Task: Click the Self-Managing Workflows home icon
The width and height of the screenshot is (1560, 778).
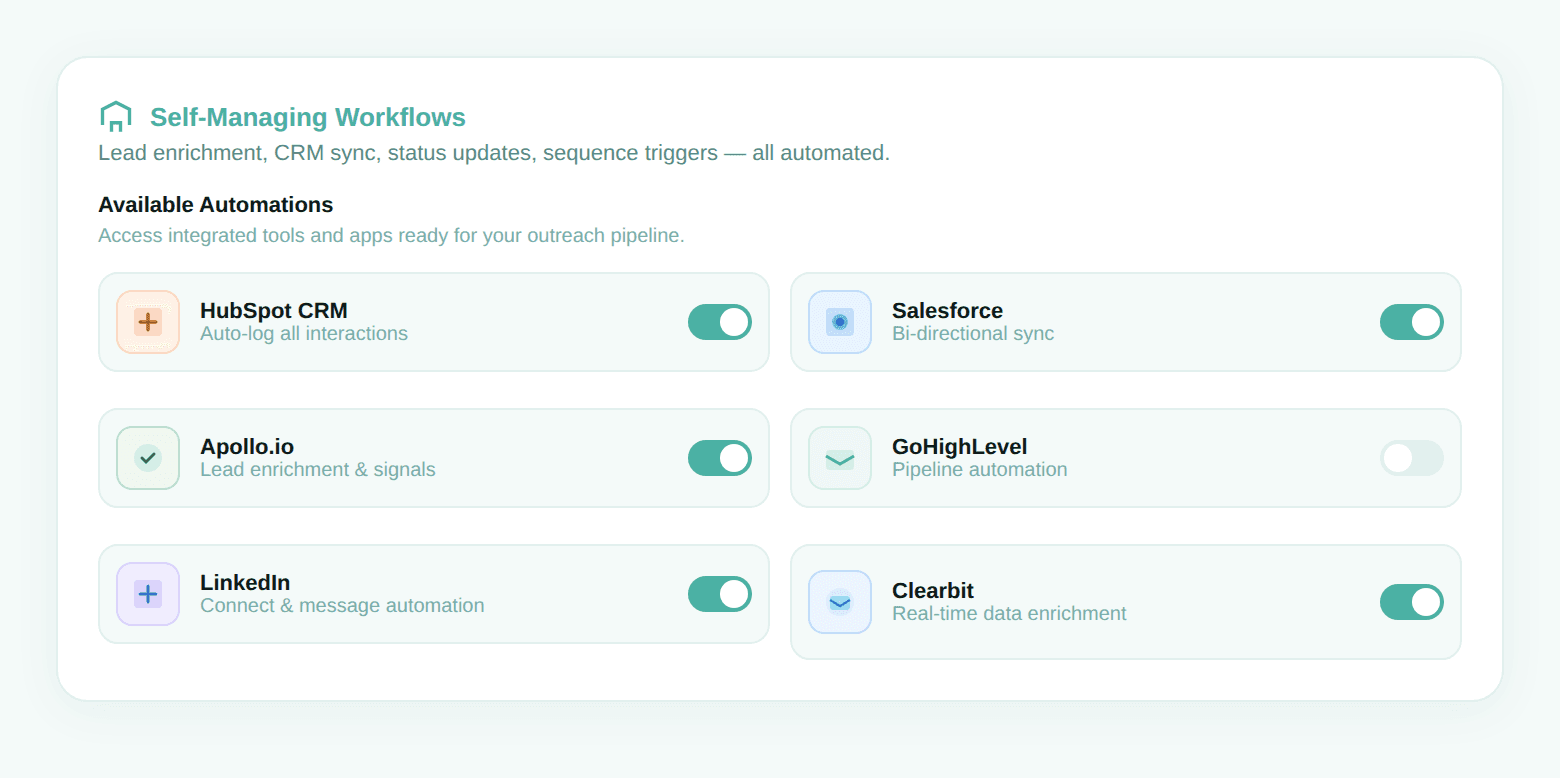Action: pos(116,116)
